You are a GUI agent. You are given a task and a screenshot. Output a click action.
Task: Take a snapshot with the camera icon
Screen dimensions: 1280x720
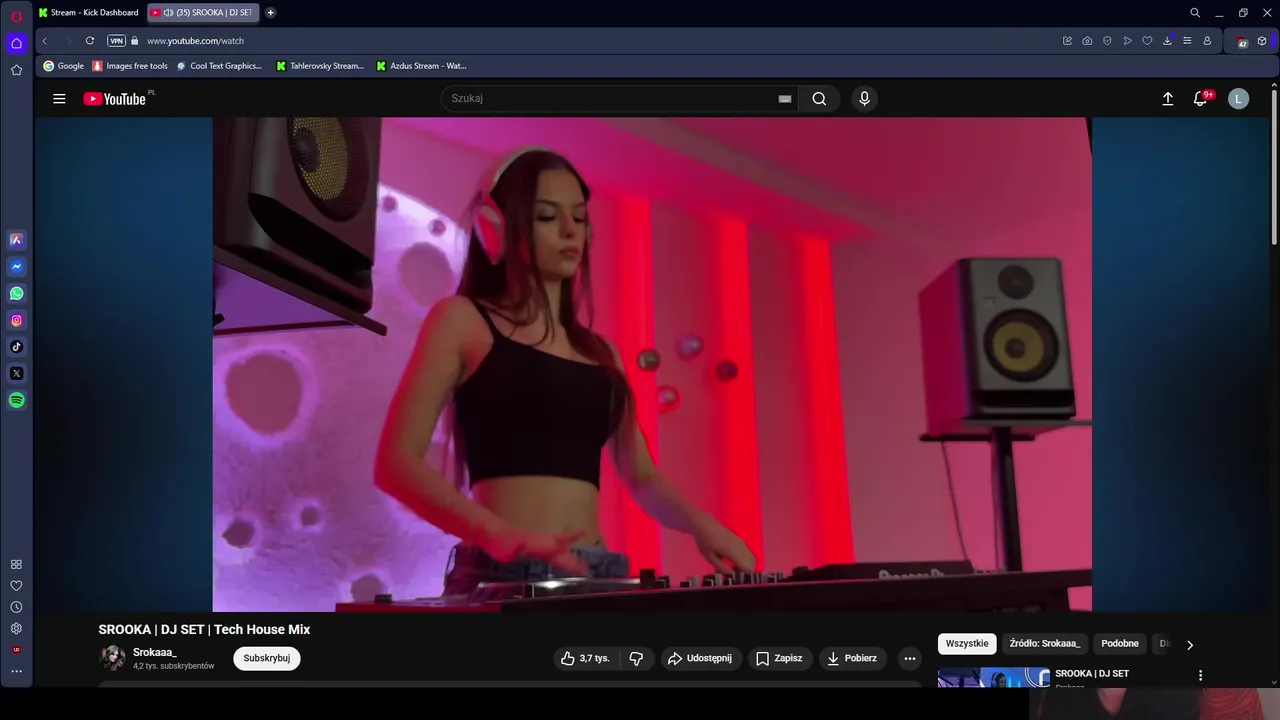point(1087,41)
